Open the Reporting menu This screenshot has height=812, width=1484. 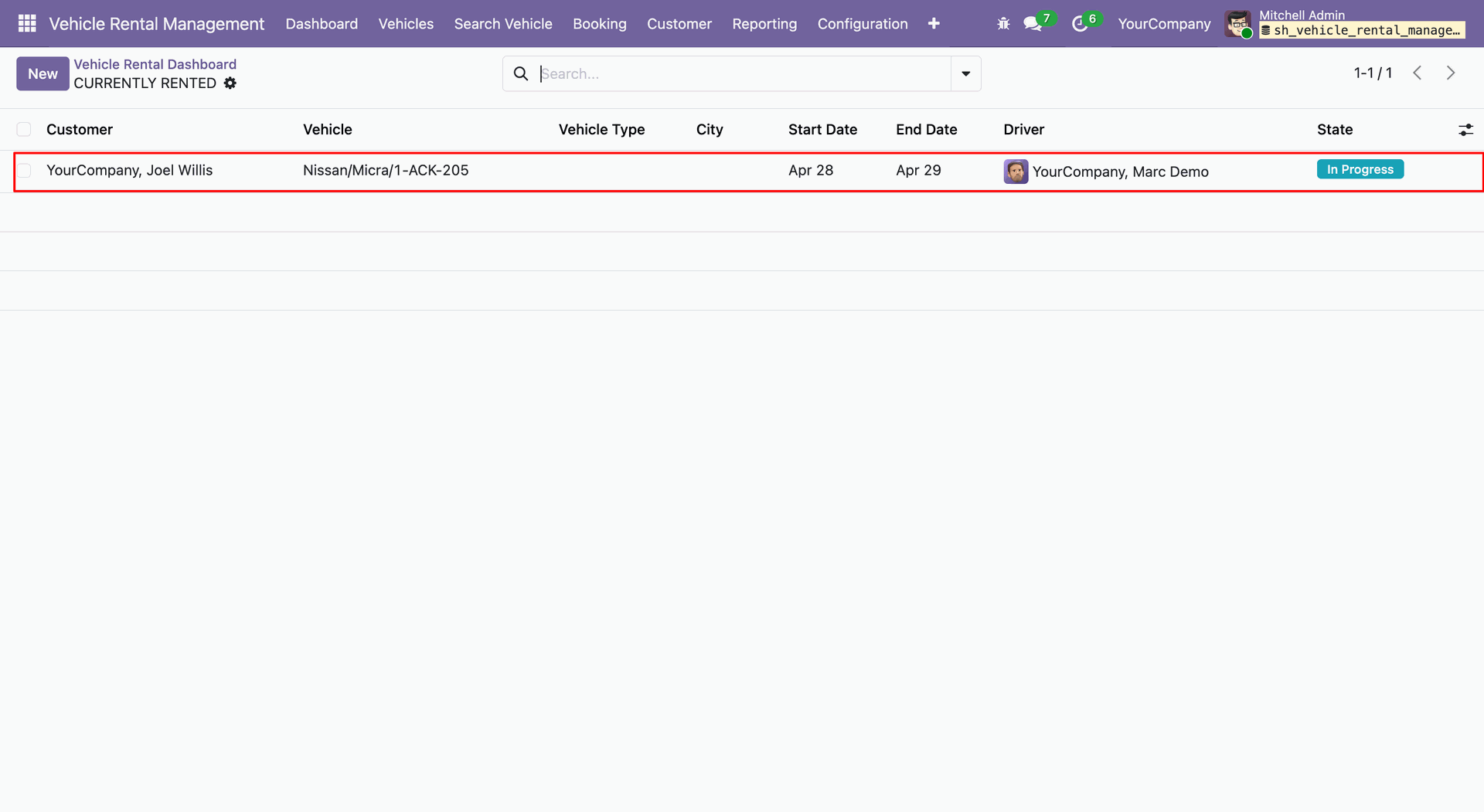tap(764, 24)
